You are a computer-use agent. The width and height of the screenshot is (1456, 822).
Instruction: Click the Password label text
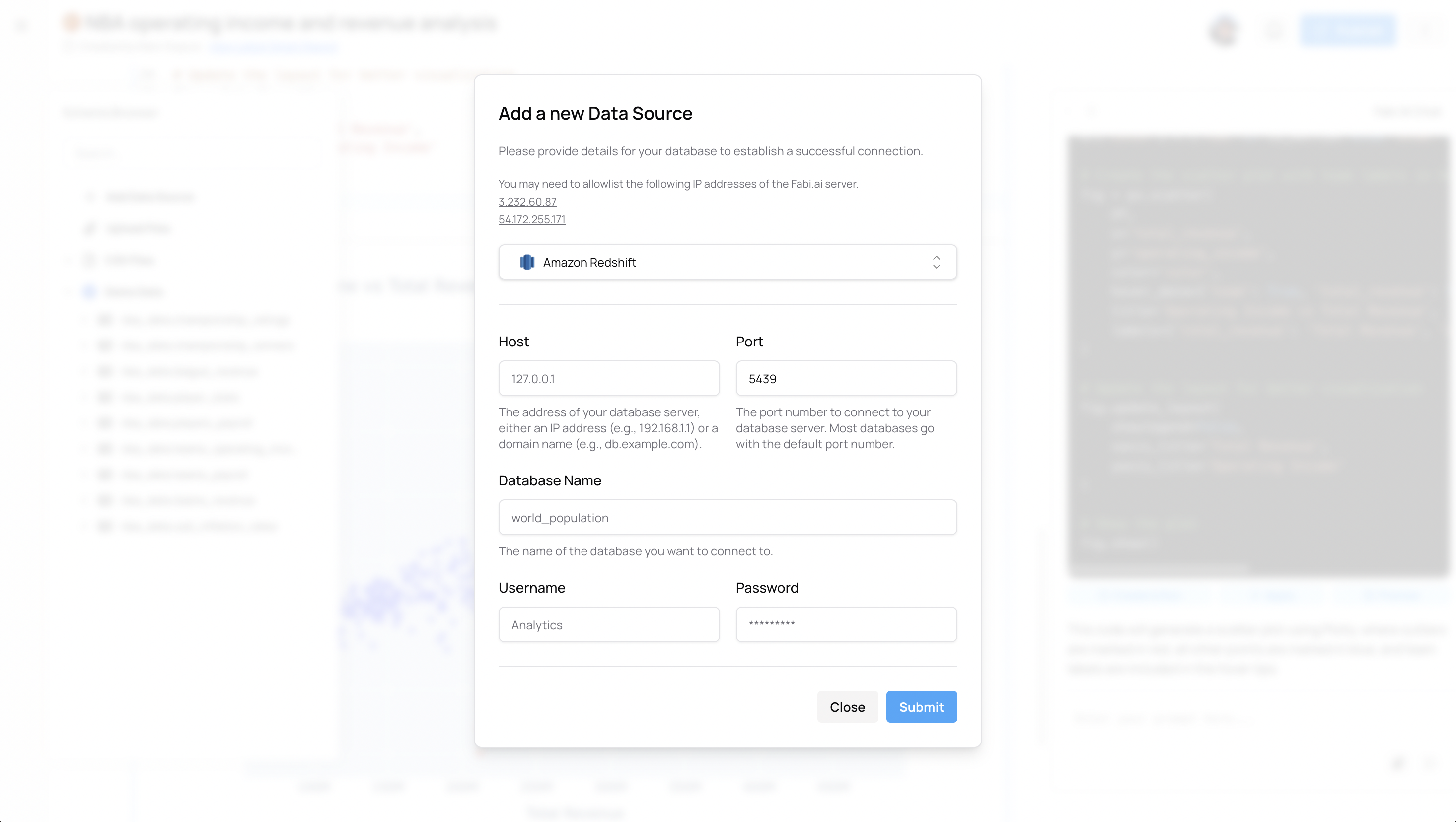click(x=766, y=588)
